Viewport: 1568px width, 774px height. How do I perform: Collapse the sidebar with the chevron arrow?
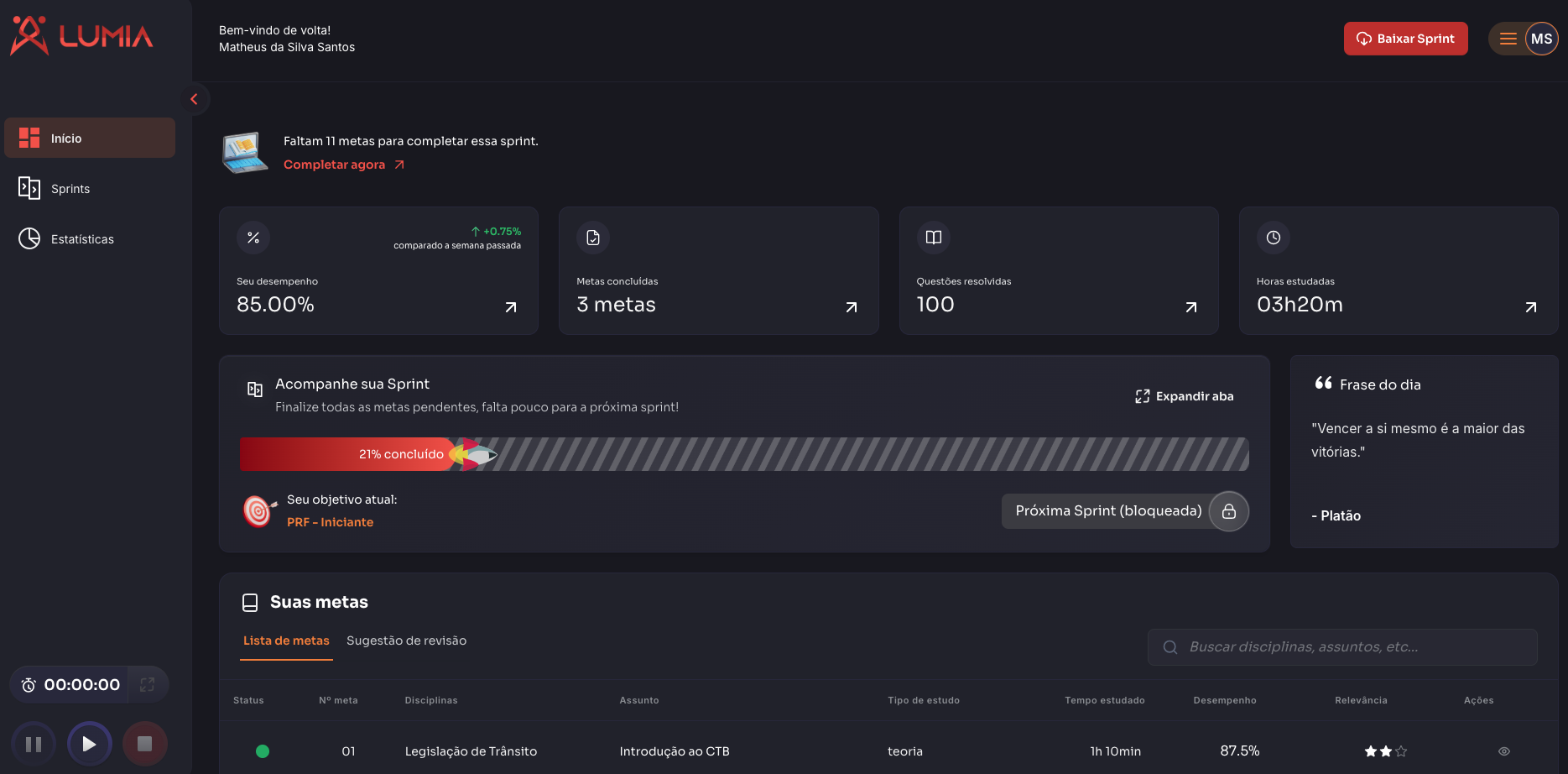[x=194, y=99]
